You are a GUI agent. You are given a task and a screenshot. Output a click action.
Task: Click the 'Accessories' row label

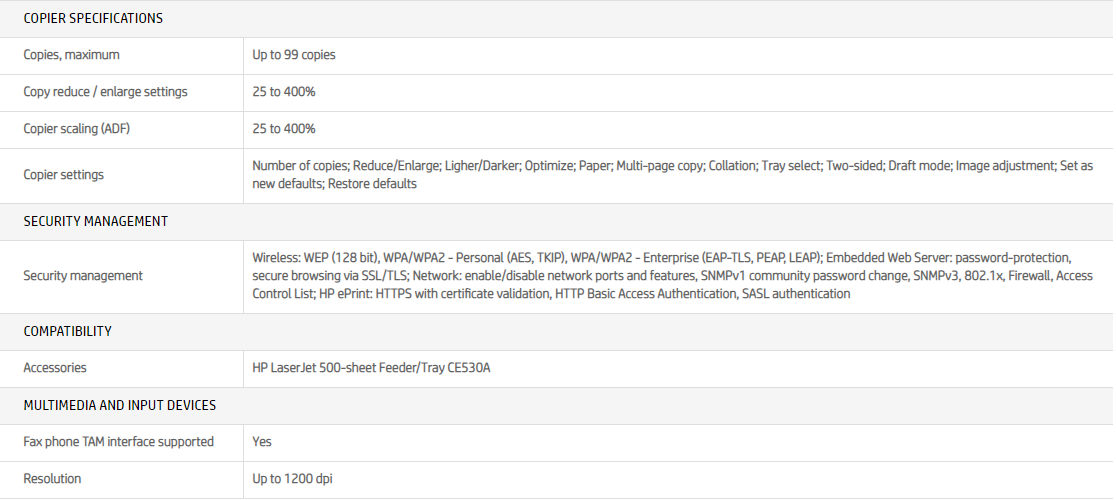click(55, 368)
